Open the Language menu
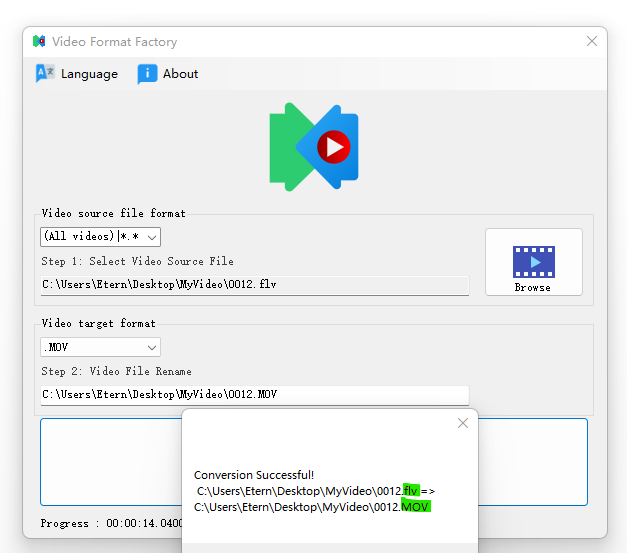Screen dimensions: 627x553 point(77,74)
